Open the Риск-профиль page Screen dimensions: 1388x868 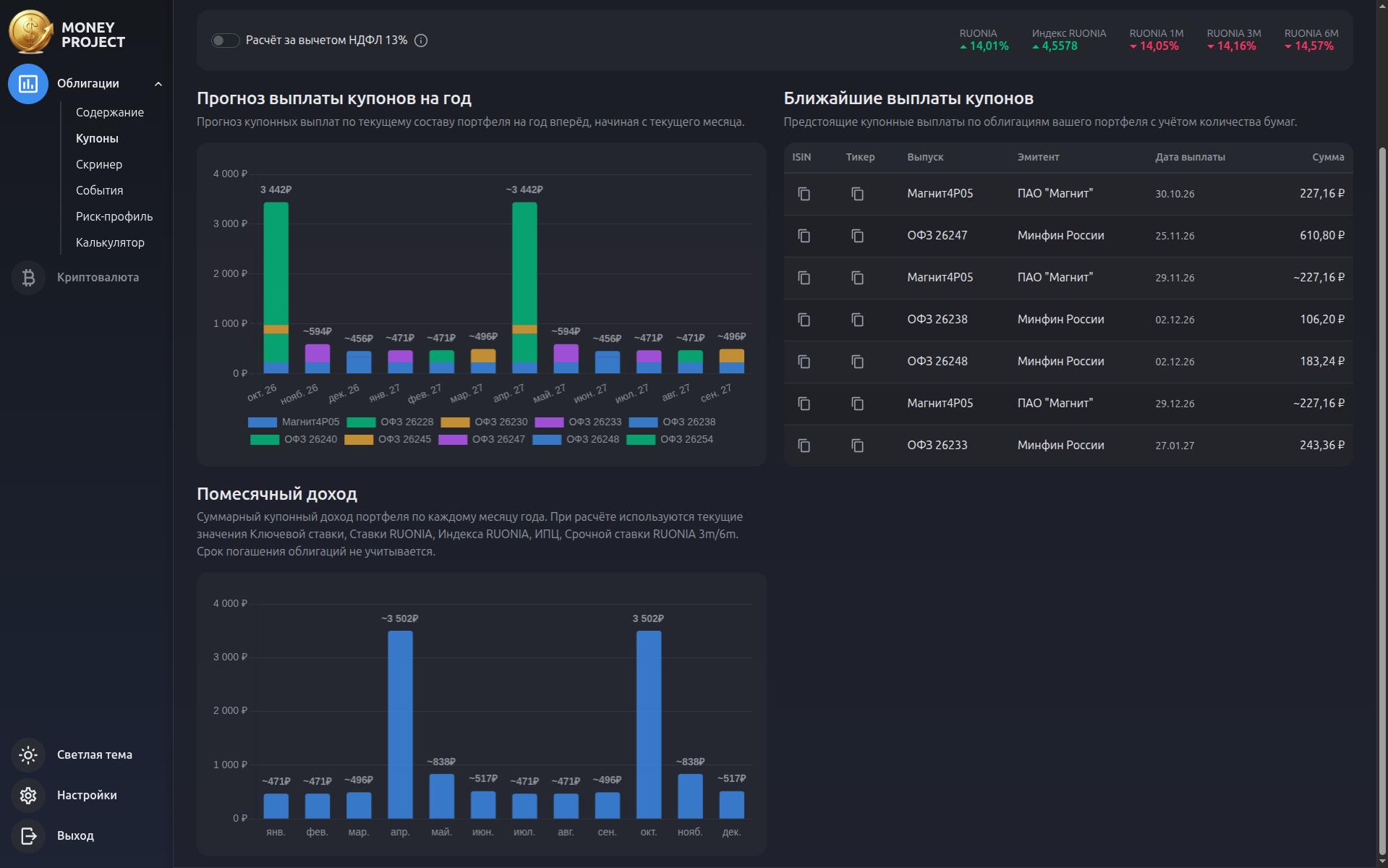click(114, 216)
